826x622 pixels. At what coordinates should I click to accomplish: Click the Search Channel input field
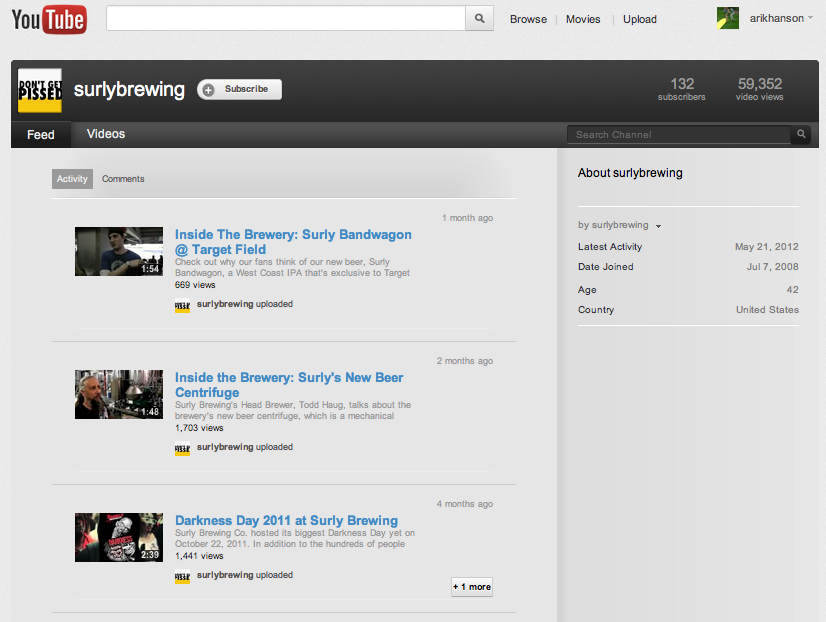[679, 134]
